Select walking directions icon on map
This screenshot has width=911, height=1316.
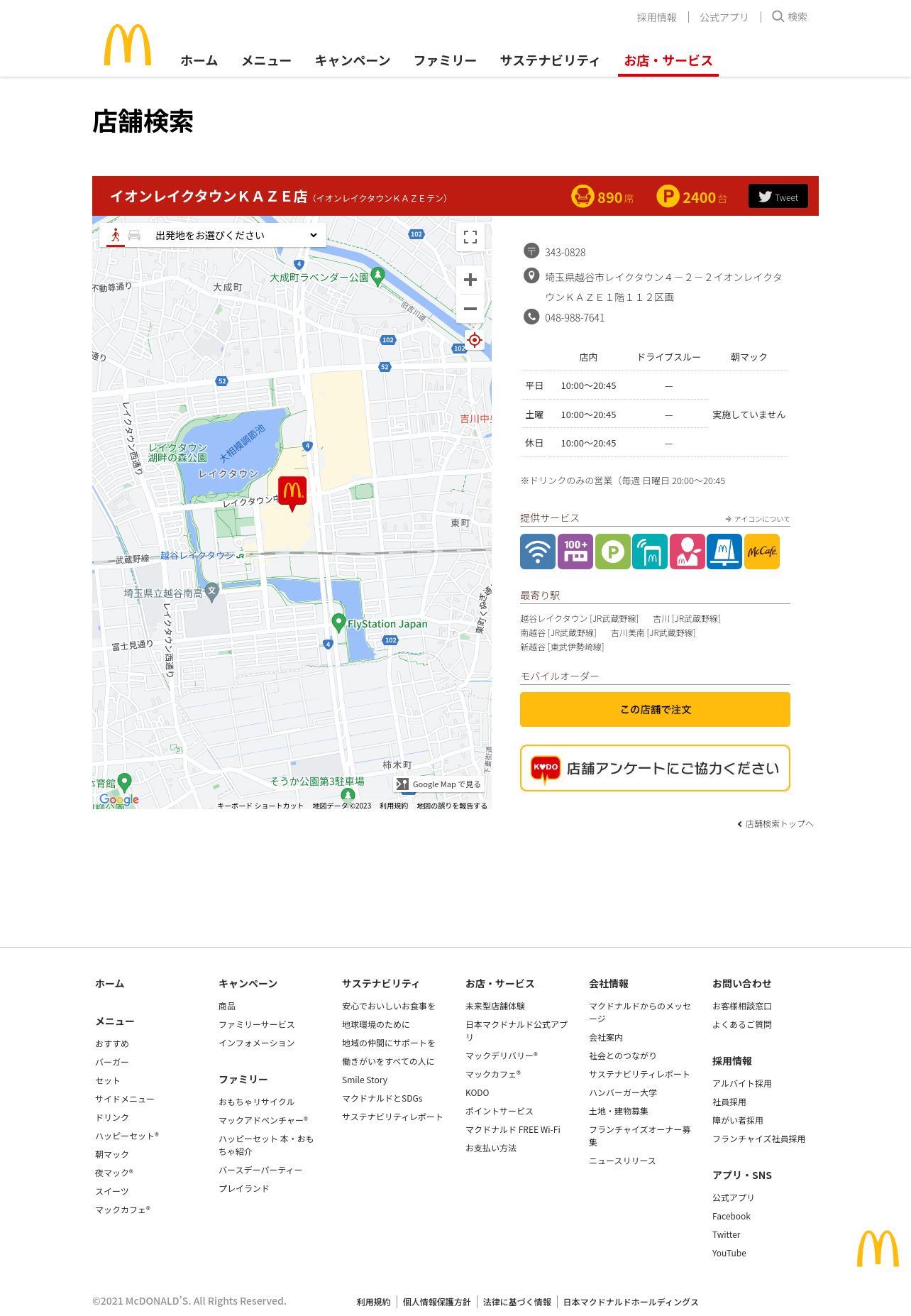tap(116, 235)
